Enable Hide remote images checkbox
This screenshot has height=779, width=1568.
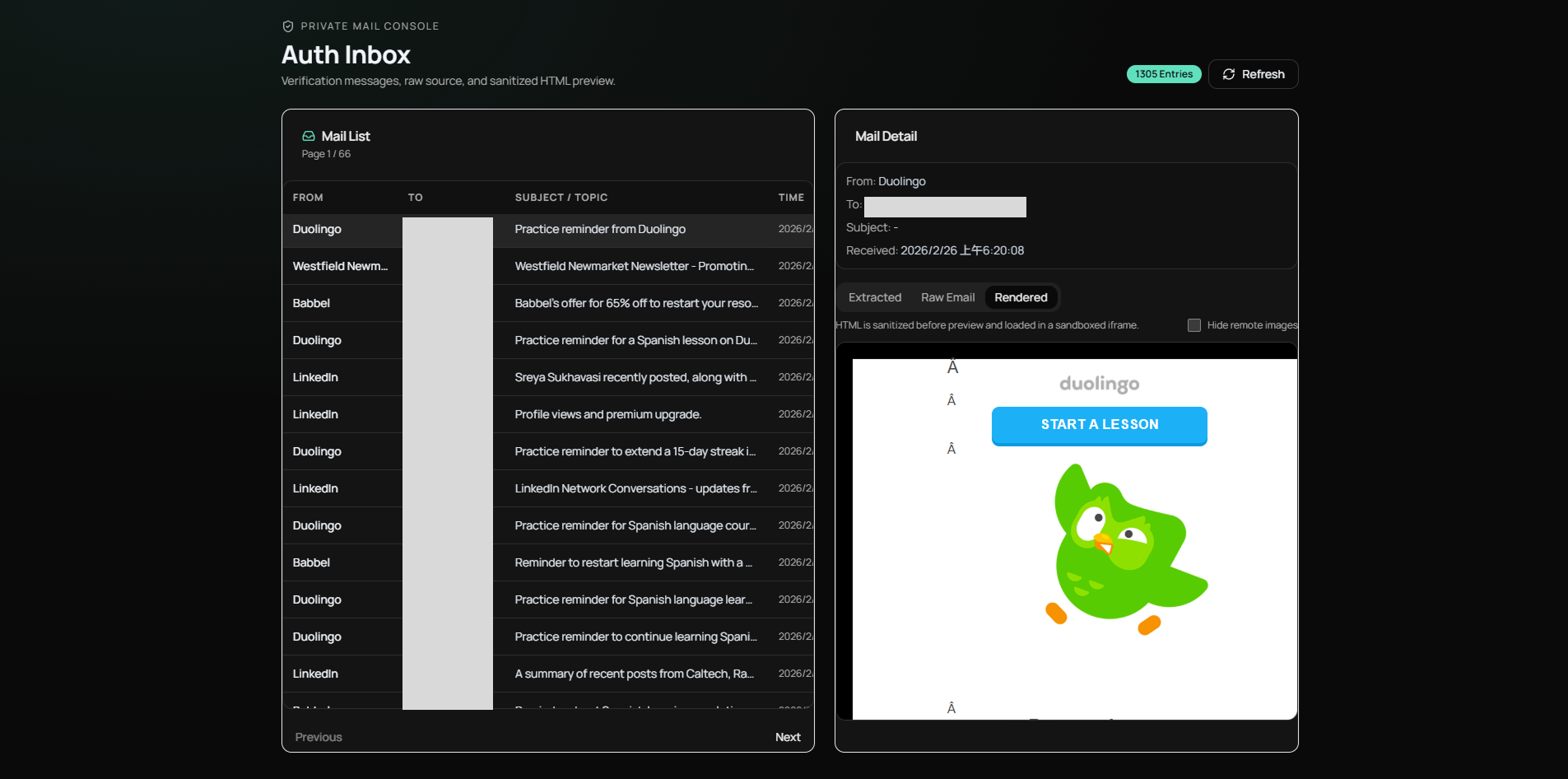tap(1194, 325)
